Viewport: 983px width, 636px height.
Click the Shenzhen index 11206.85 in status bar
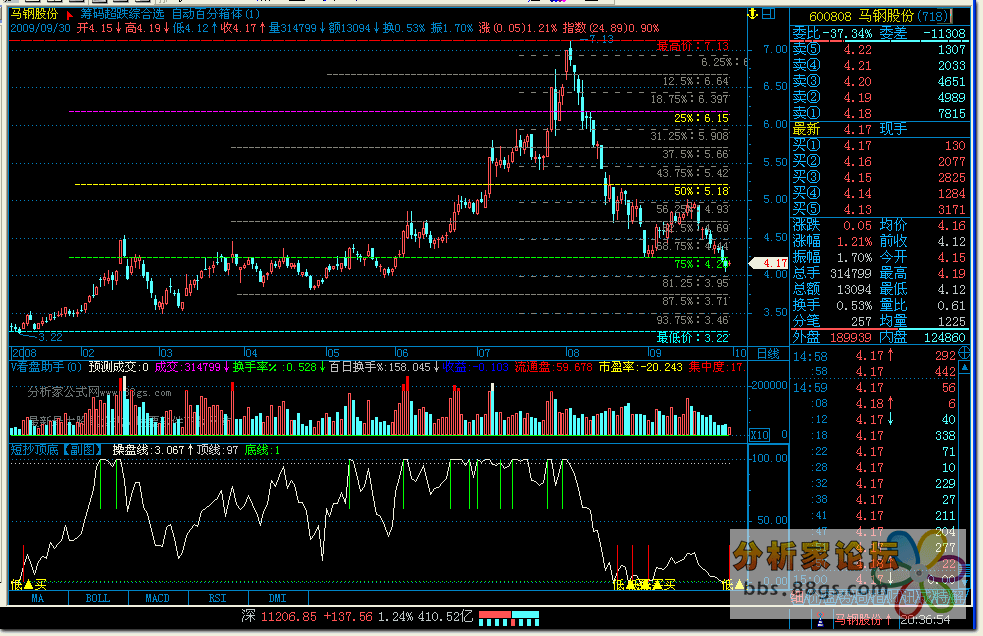[288, 617]
